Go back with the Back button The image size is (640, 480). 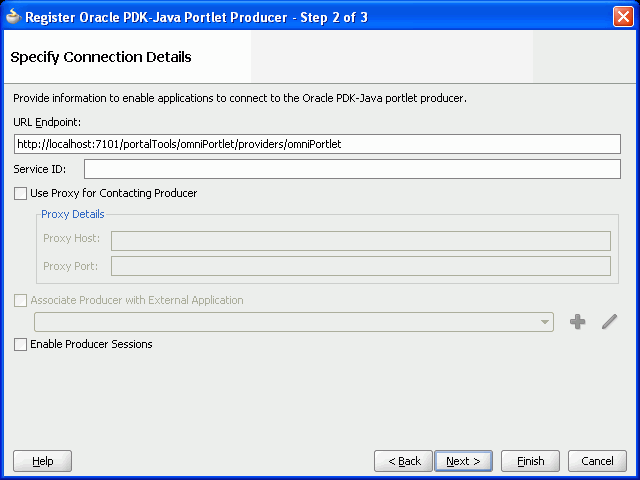(403, 461)
